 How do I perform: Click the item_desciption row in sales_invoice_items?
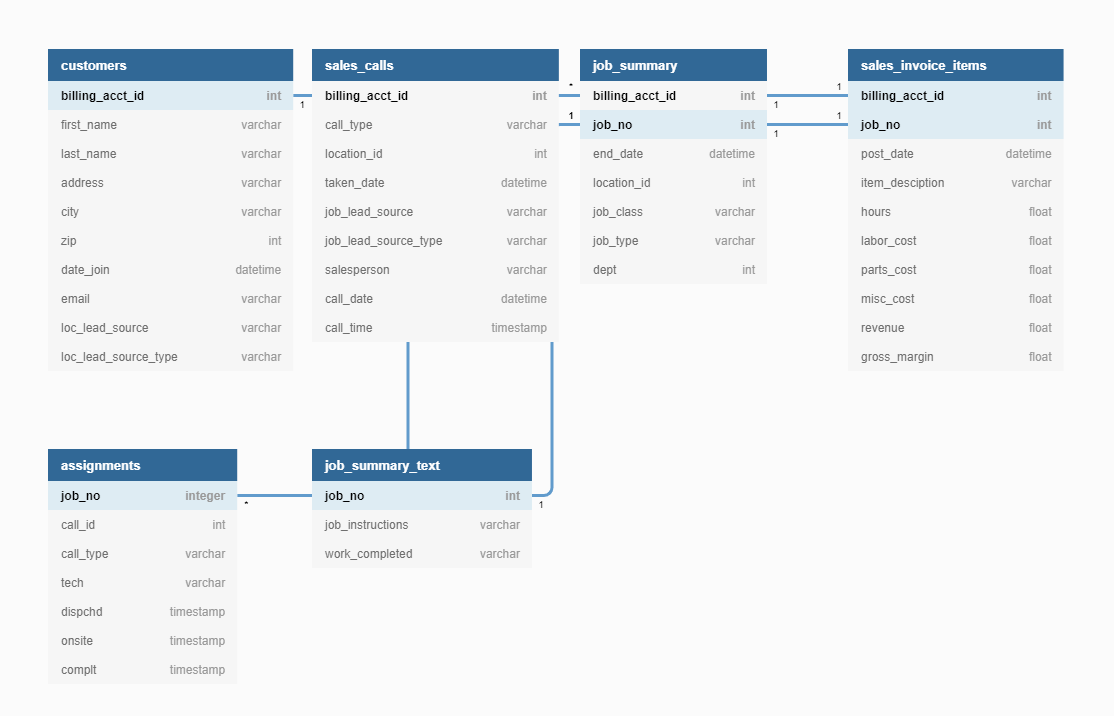pos(955,183)
